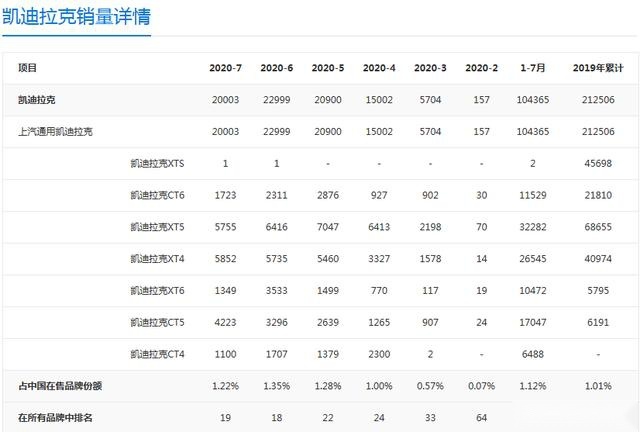
Task: Click brand ranking 64 for 2020-2
Action: (482, 418)
